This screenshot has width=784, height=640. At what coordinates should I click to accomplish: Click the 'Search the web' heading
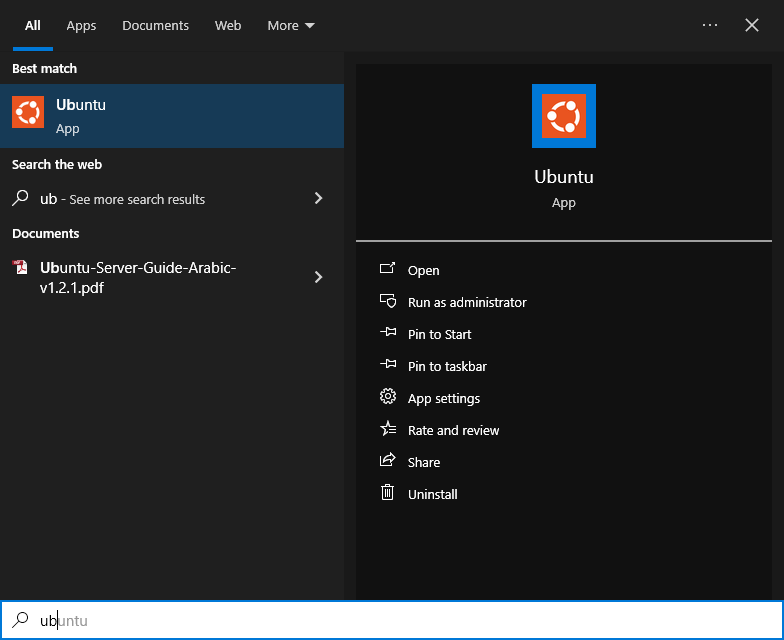click(57, 164)
